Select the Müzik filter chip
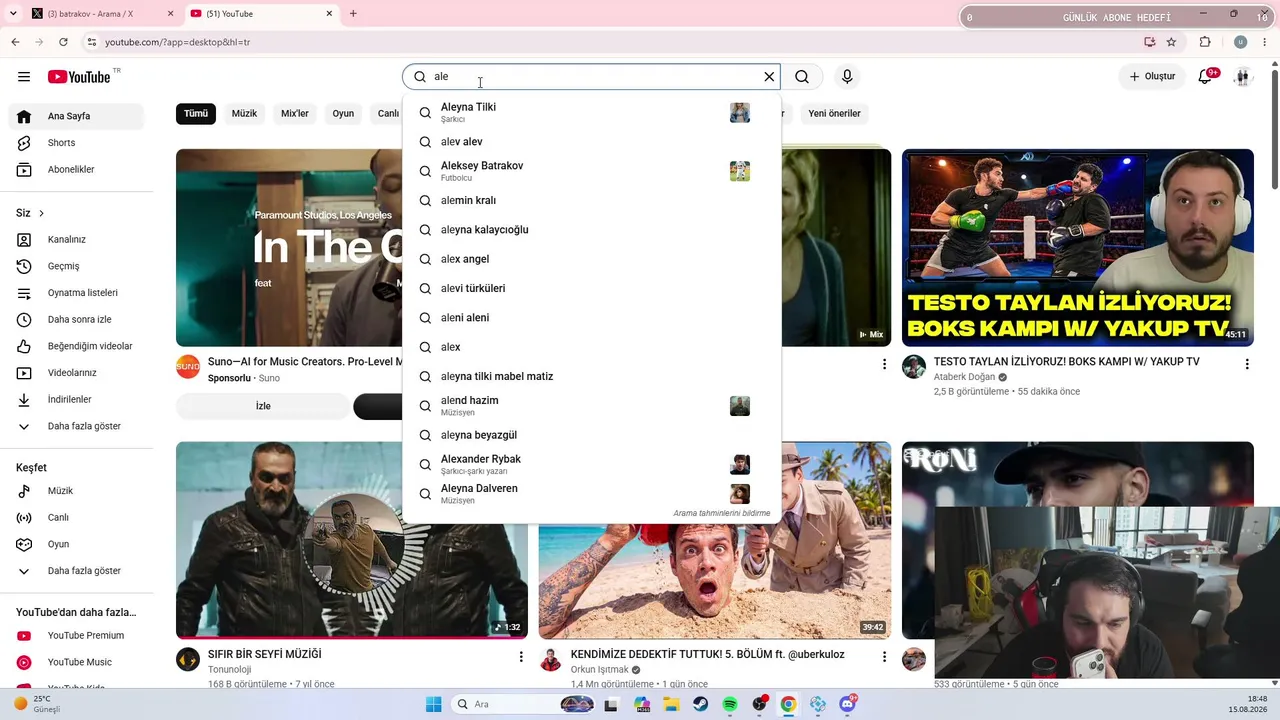The image size is (1280, 720). 244,114
